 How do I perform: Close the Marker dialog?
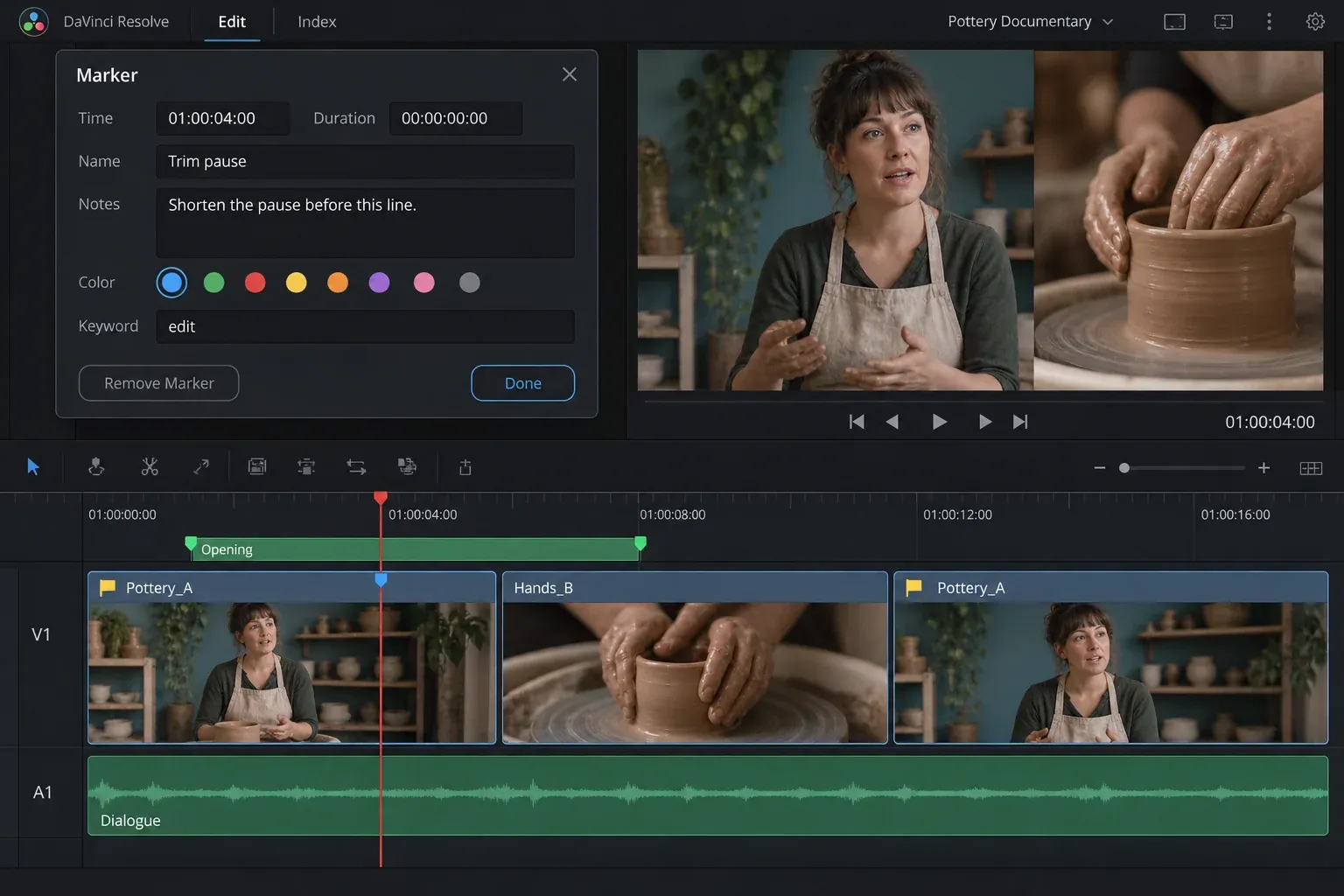[x=570, y=74]
